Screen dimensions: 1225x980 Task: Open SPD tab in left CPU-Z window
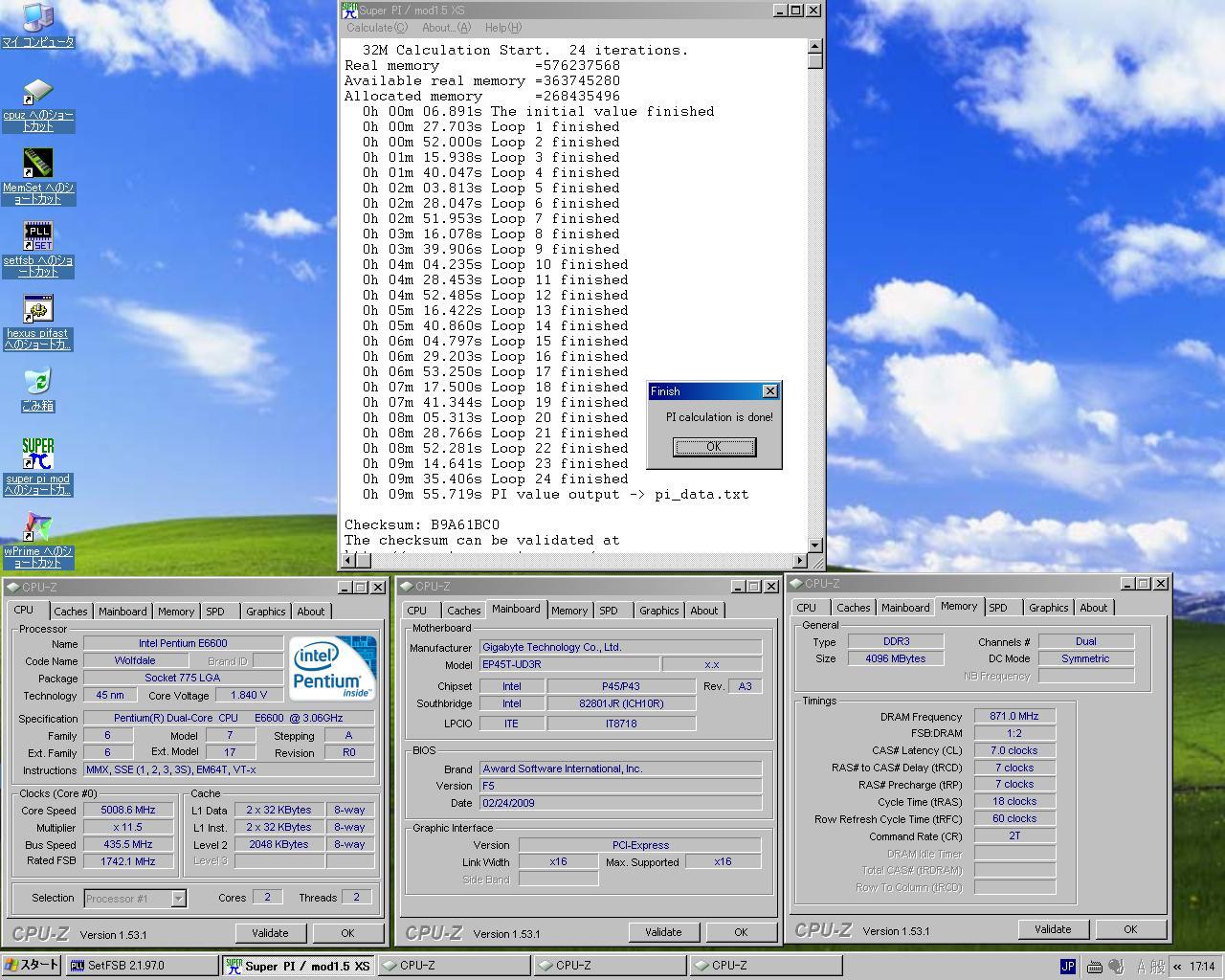point(215,612)
